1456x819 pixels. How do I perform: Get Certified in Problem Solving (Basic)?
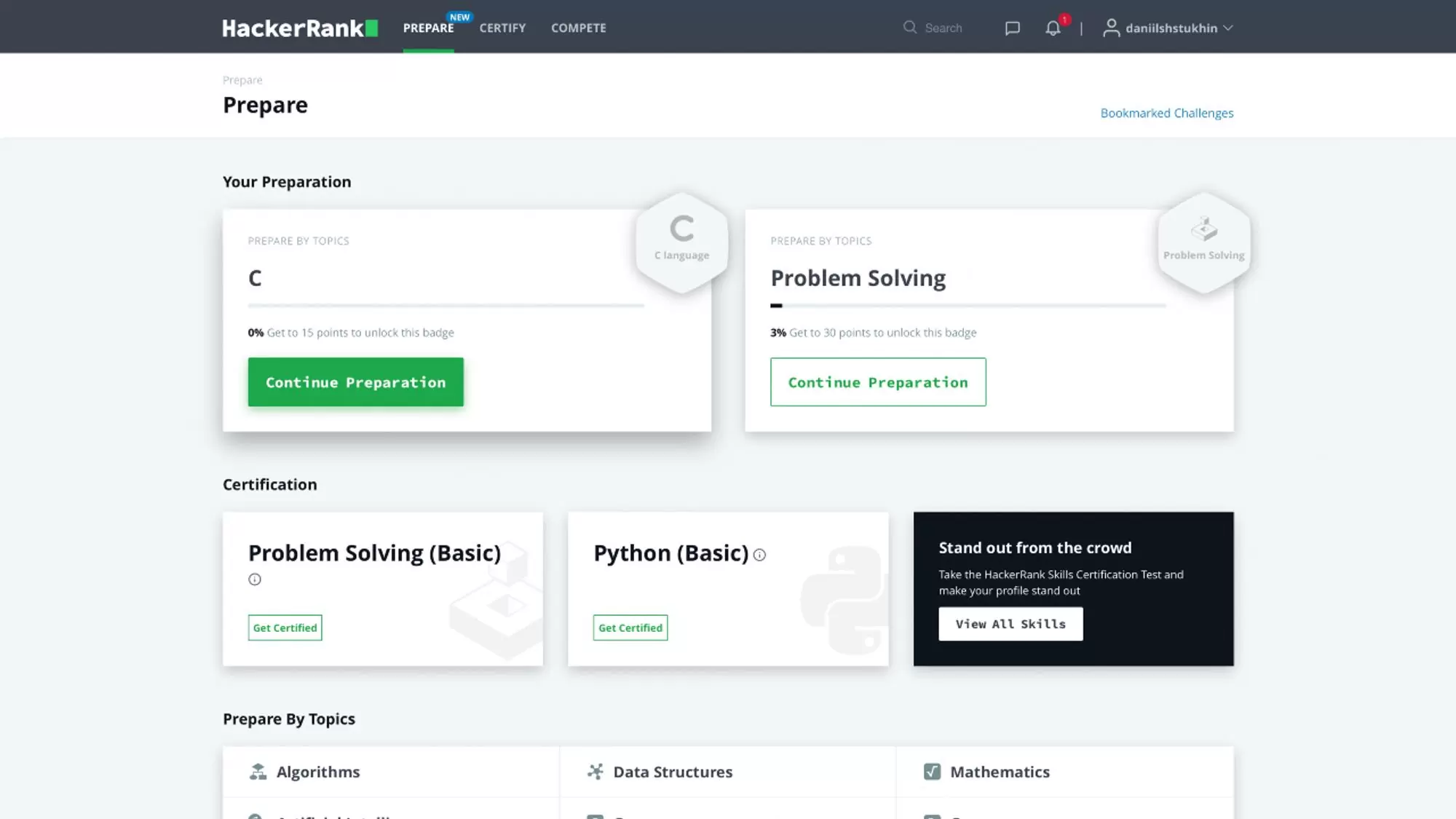pyautogui.click(x=285, y=628)
